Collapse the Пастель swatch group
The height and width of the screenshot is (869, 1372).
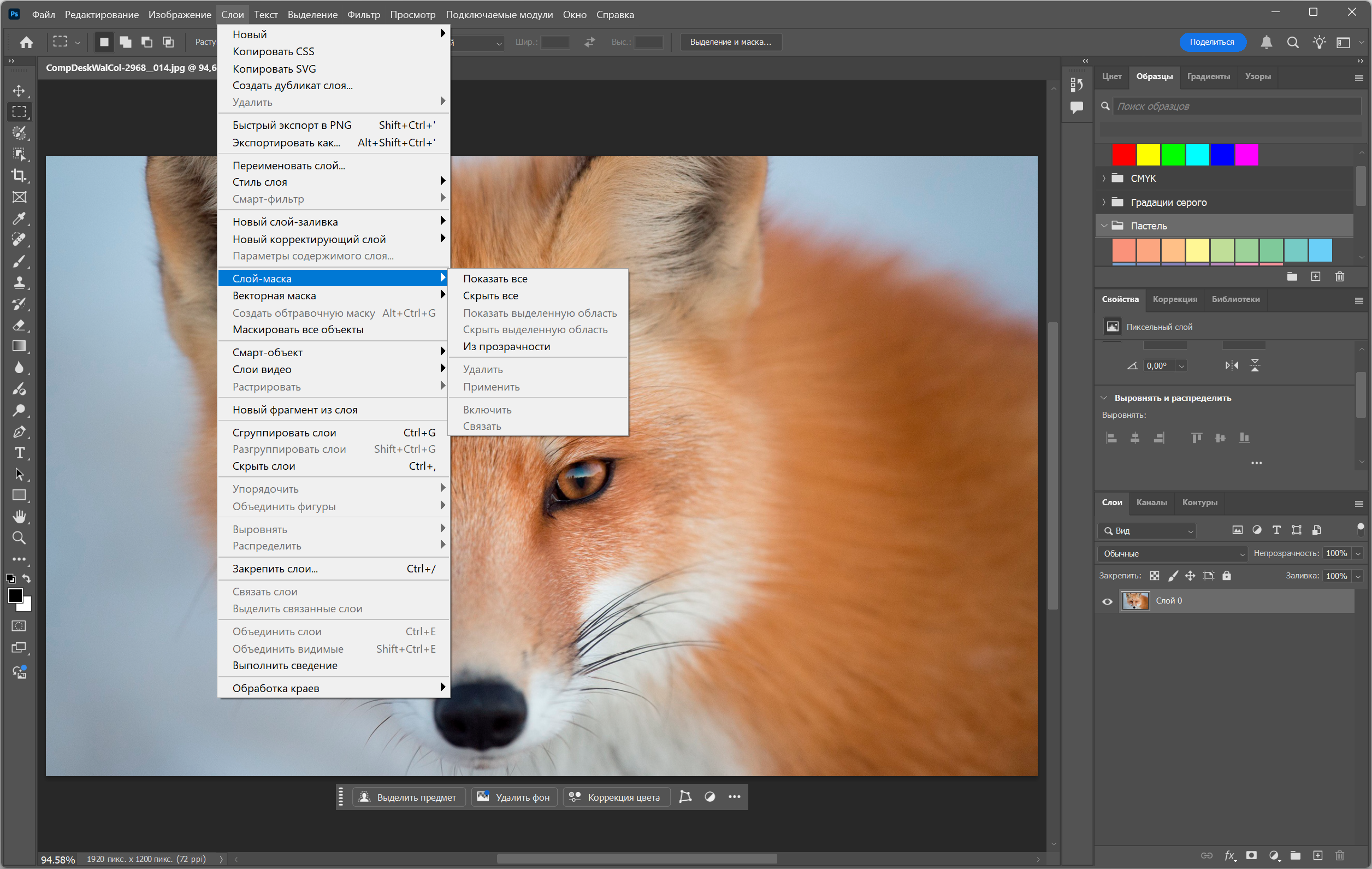pos(1104,226)
